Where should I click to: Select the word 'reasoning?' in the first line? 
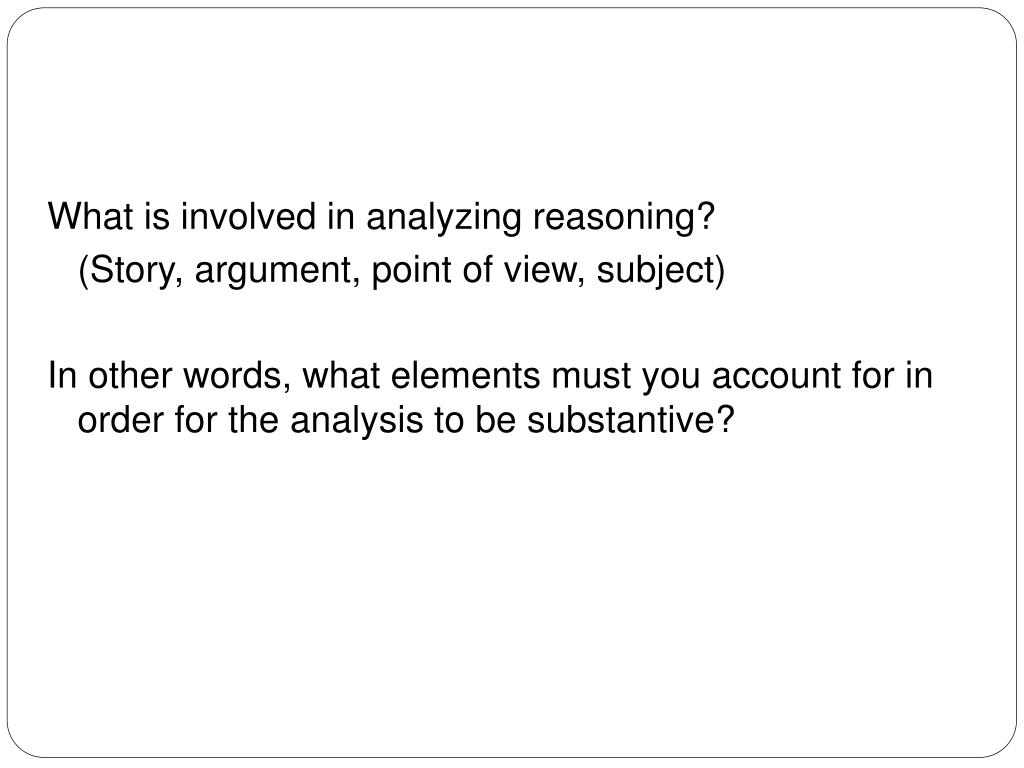(624, 219)
